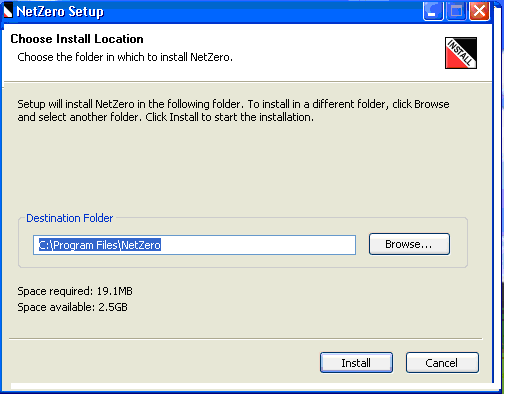Screen dimensions: 510x394
Task: Click the NetZero Setup title bar icon
Action: click(x=8, y=11)
